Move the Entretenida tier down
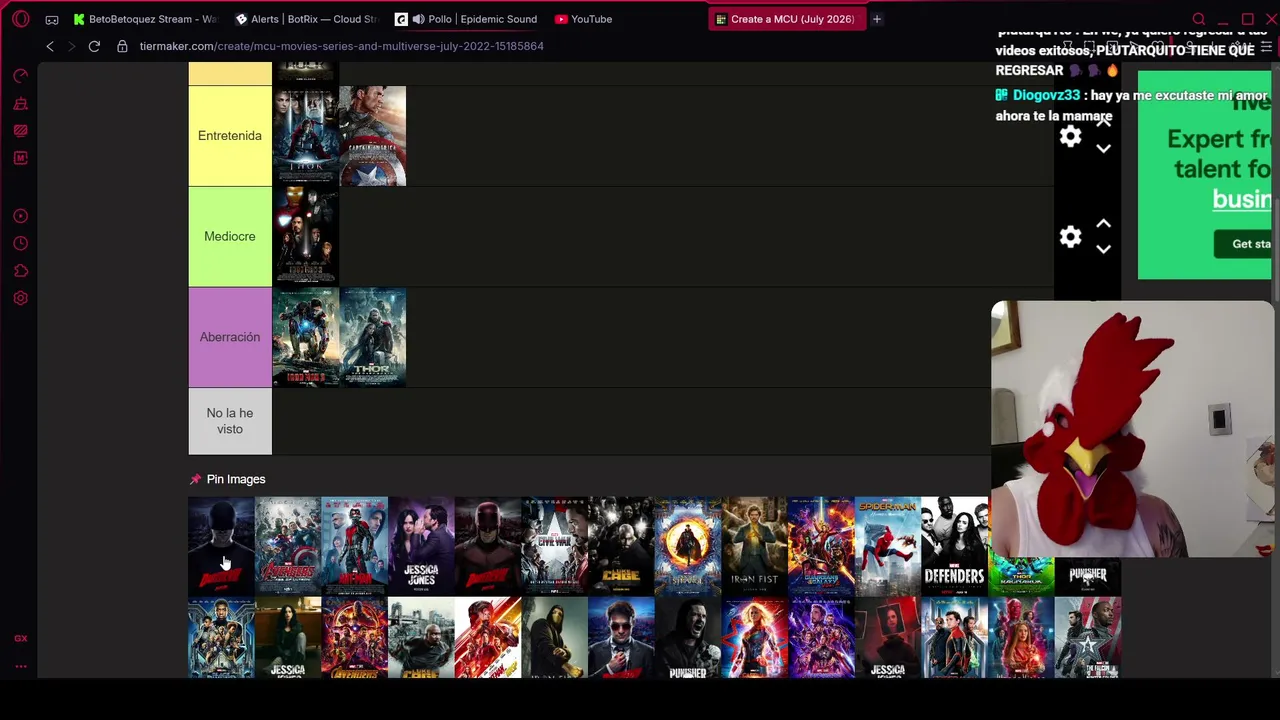The height and width of the screenshot is (720, 1280). coord(1103,149)
